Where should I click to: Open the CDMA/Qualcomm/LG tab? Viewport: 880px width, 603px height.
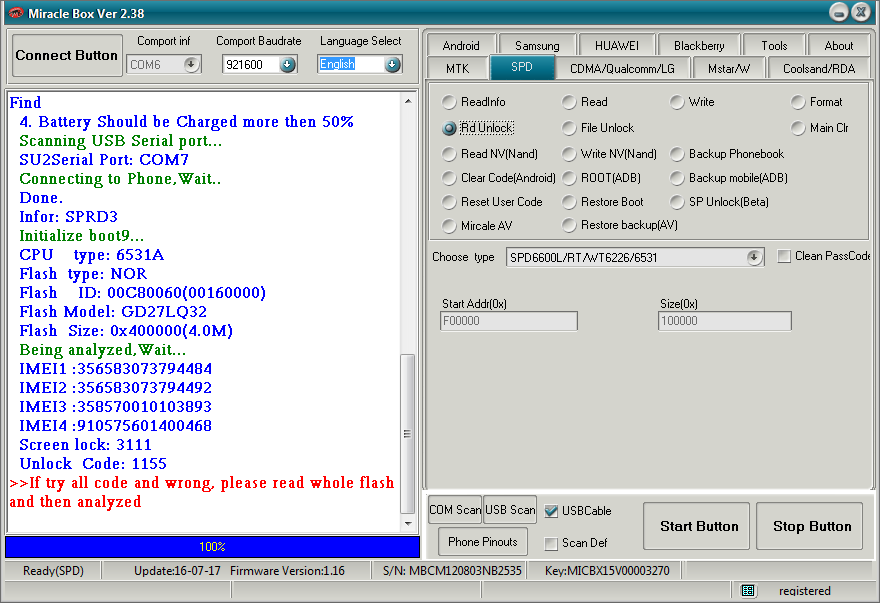pos(622,68)
